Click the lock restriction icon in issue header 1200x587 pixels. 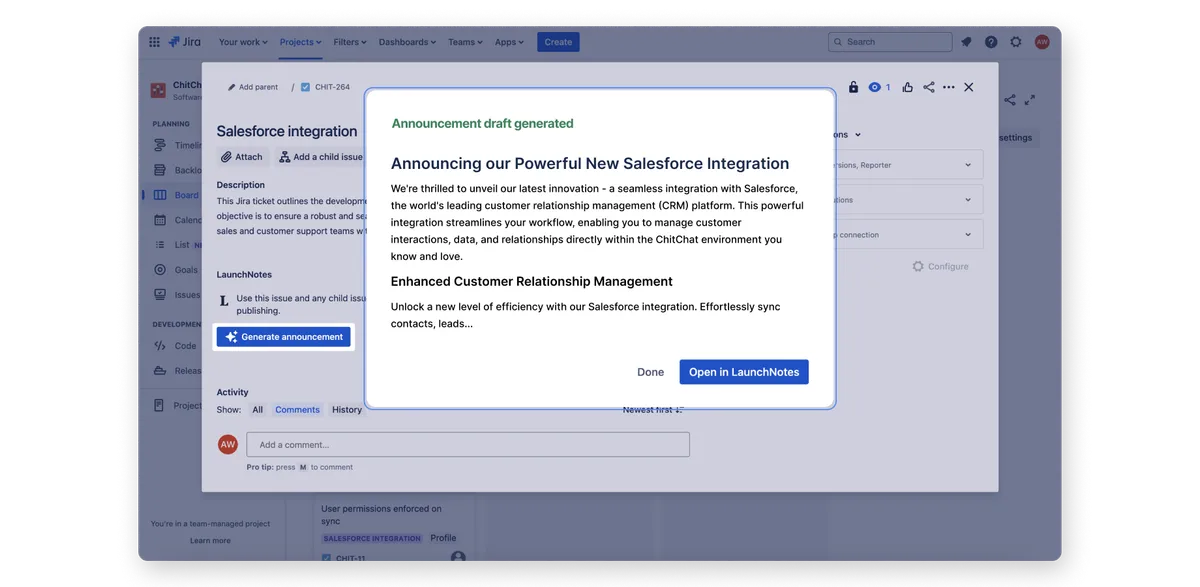pos(853,87)
